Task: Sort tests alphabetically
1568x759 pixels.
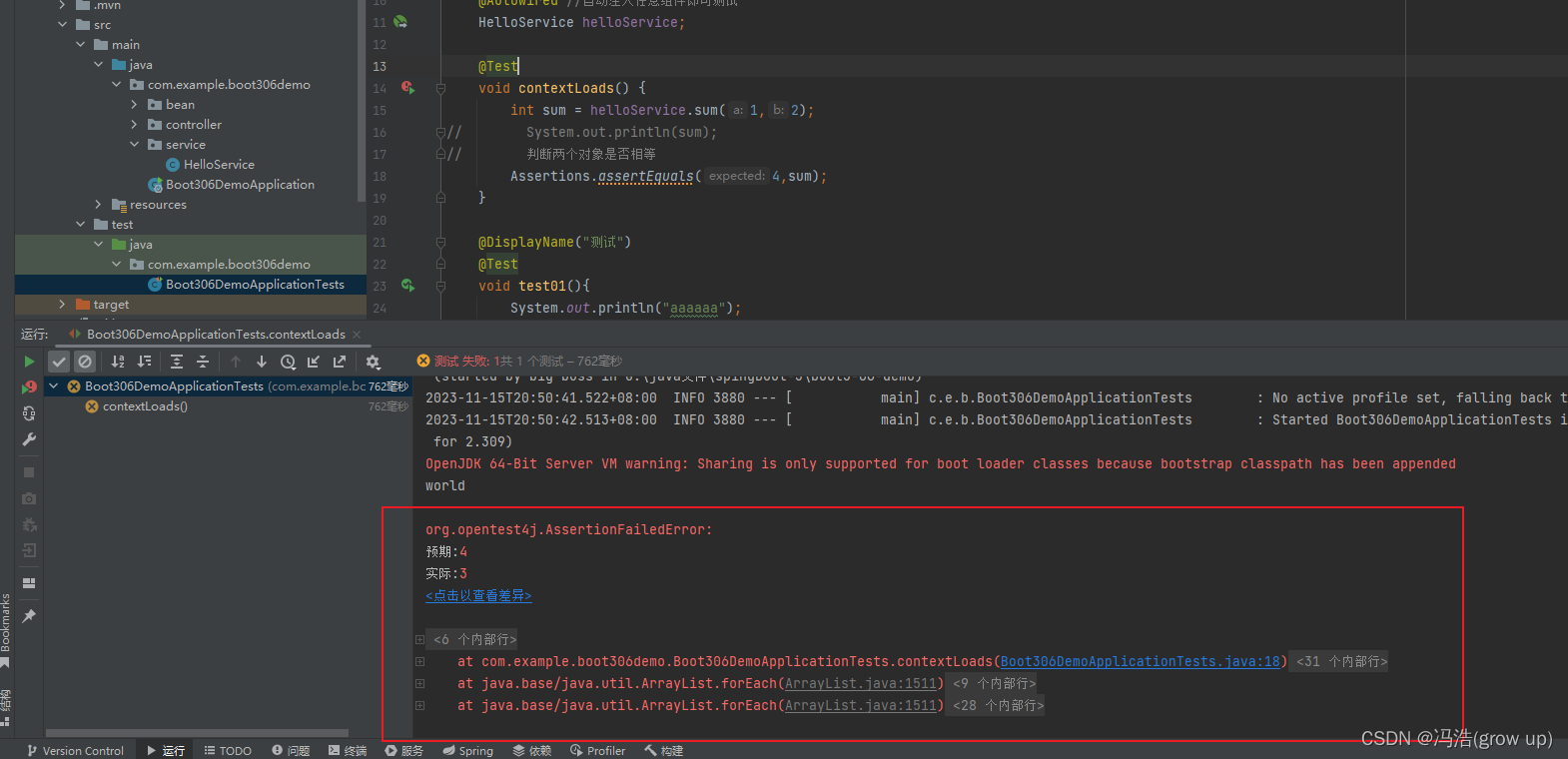Action: (118, 362)
